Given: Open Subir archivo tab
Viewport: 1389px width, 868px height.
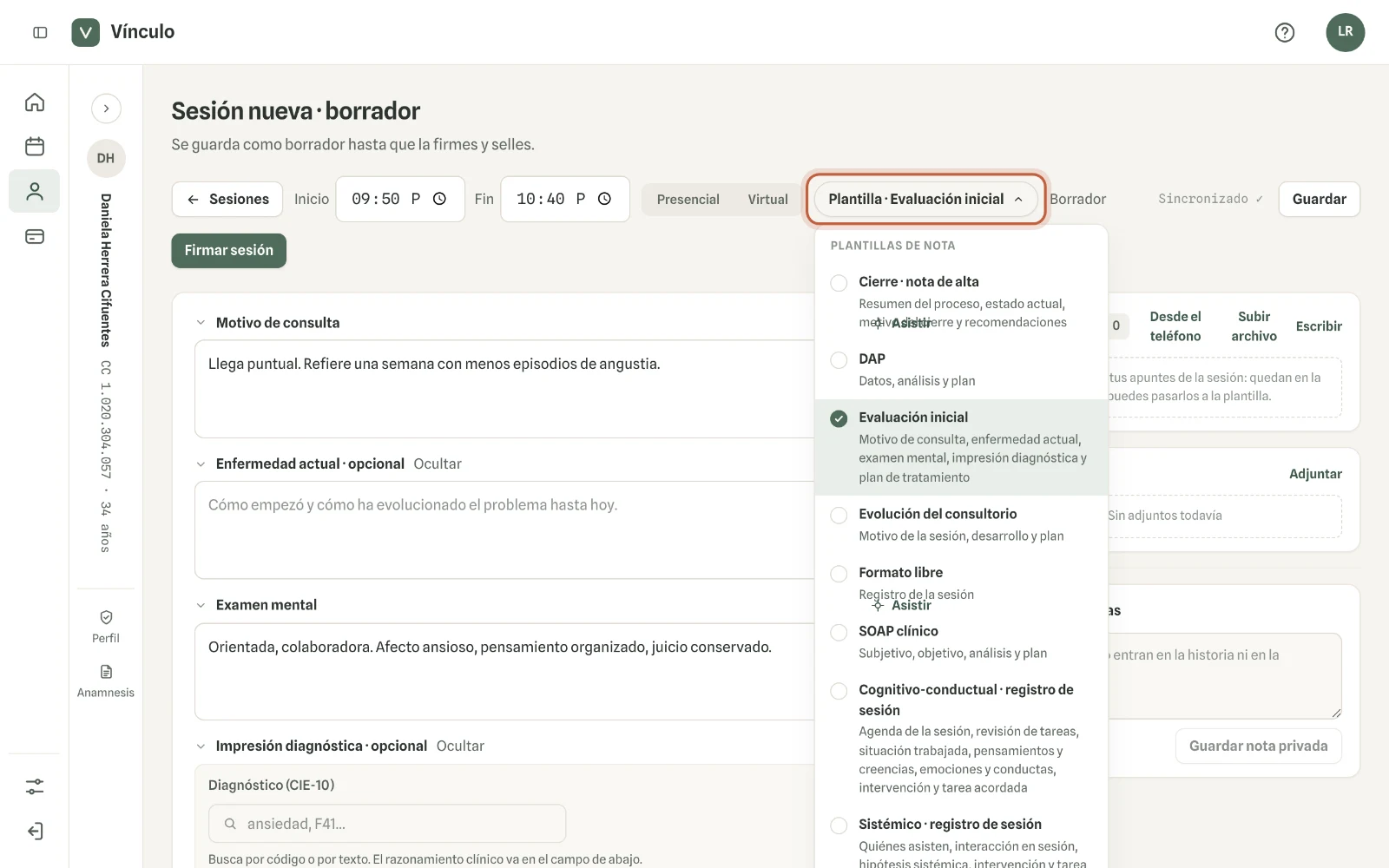Looking at the screenshot, I should 1254,326.
